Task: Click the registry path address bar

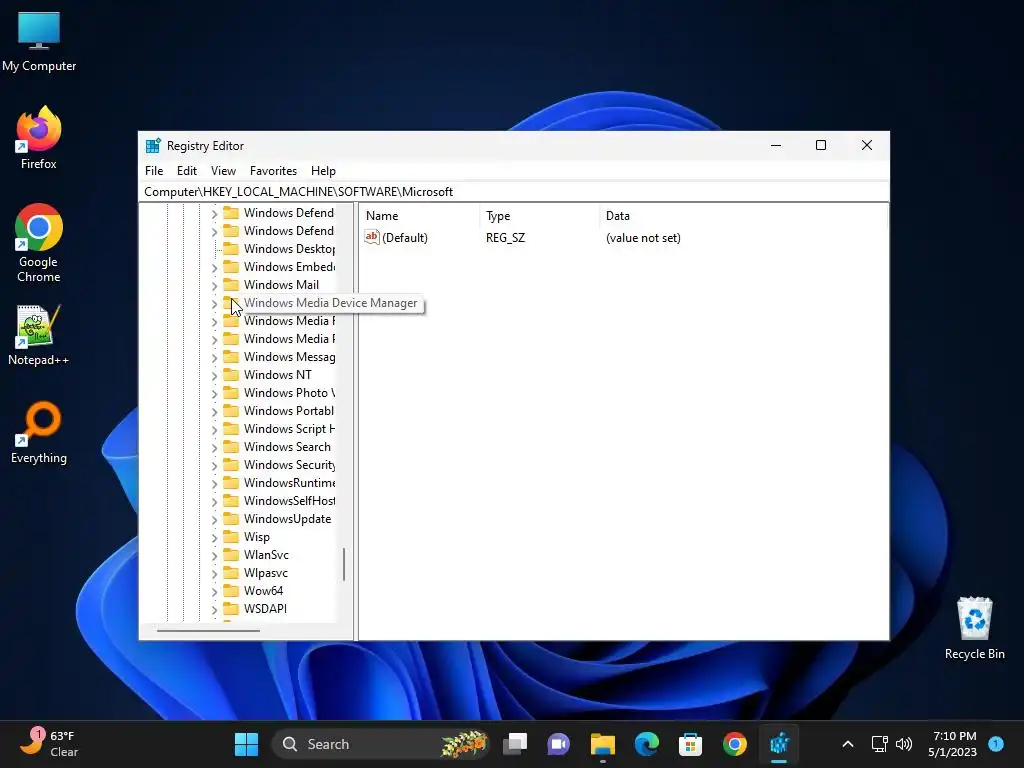Action: pyautogui.click(x=513, y=191)
